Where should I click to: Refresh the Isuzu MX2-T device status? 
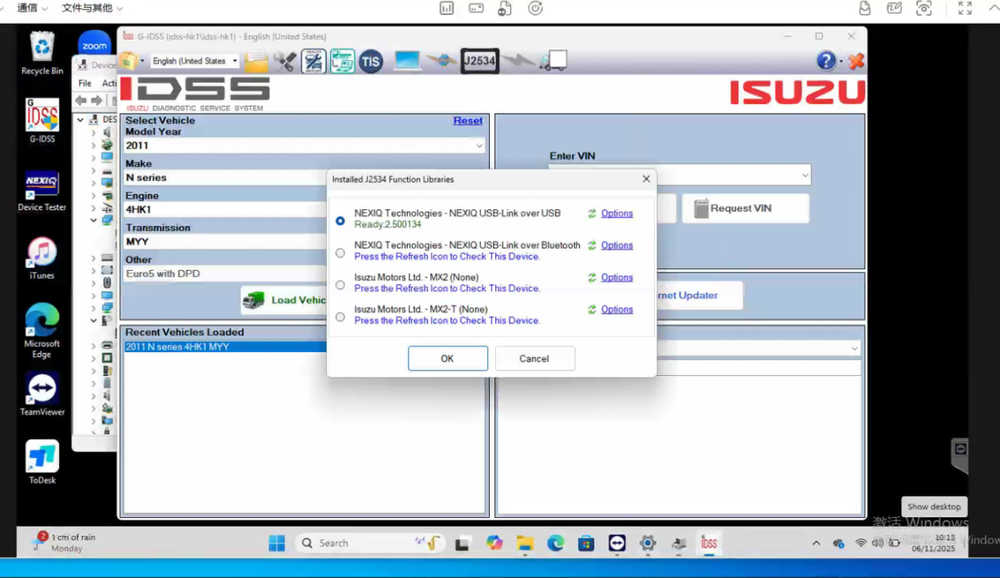pos(592,310)
